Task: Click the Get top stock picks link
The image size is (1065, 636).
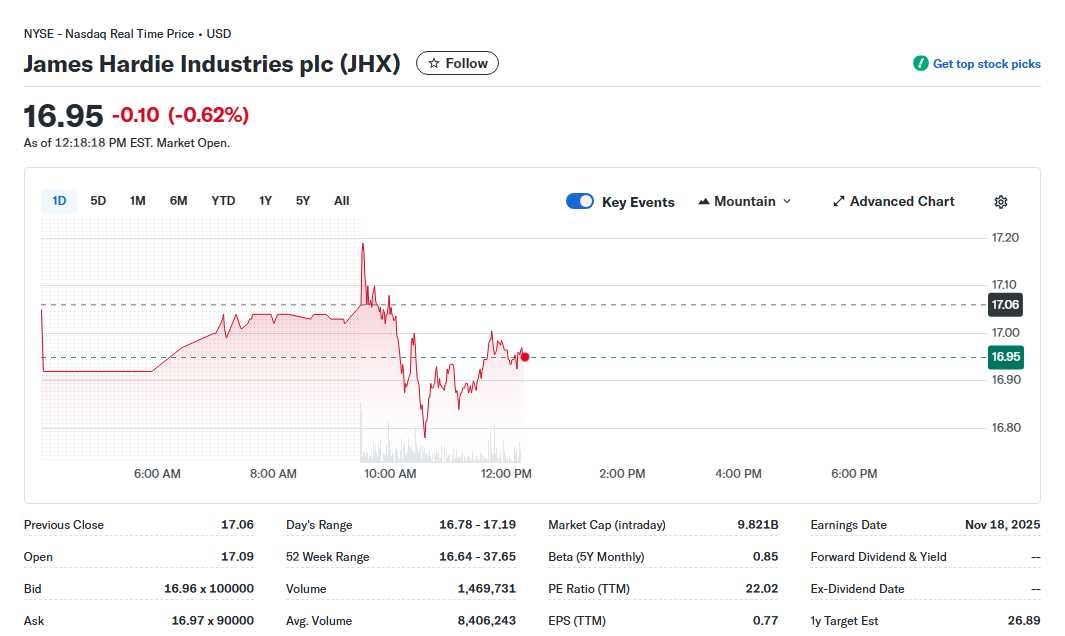Action: click(x=986, y=62)
